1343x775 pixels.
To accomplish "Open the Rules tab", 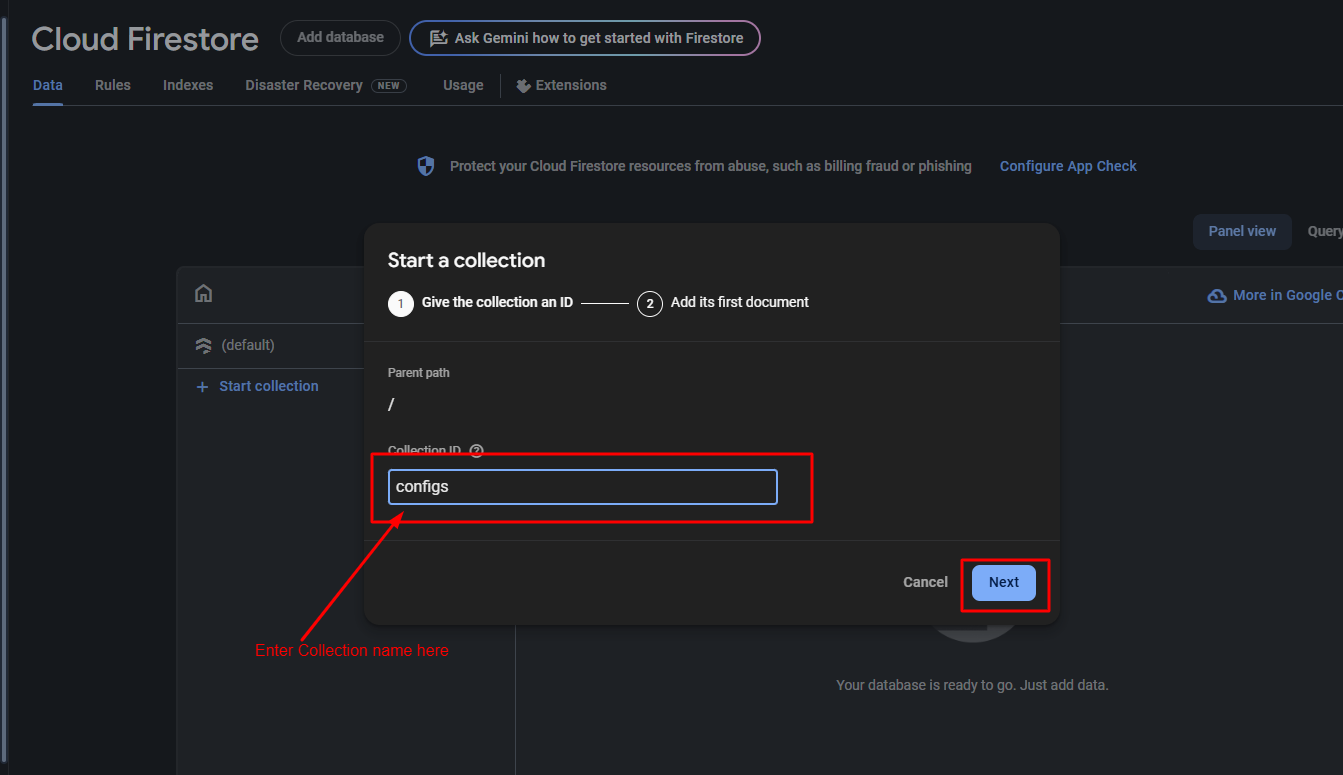I will [x=113, y=85].
